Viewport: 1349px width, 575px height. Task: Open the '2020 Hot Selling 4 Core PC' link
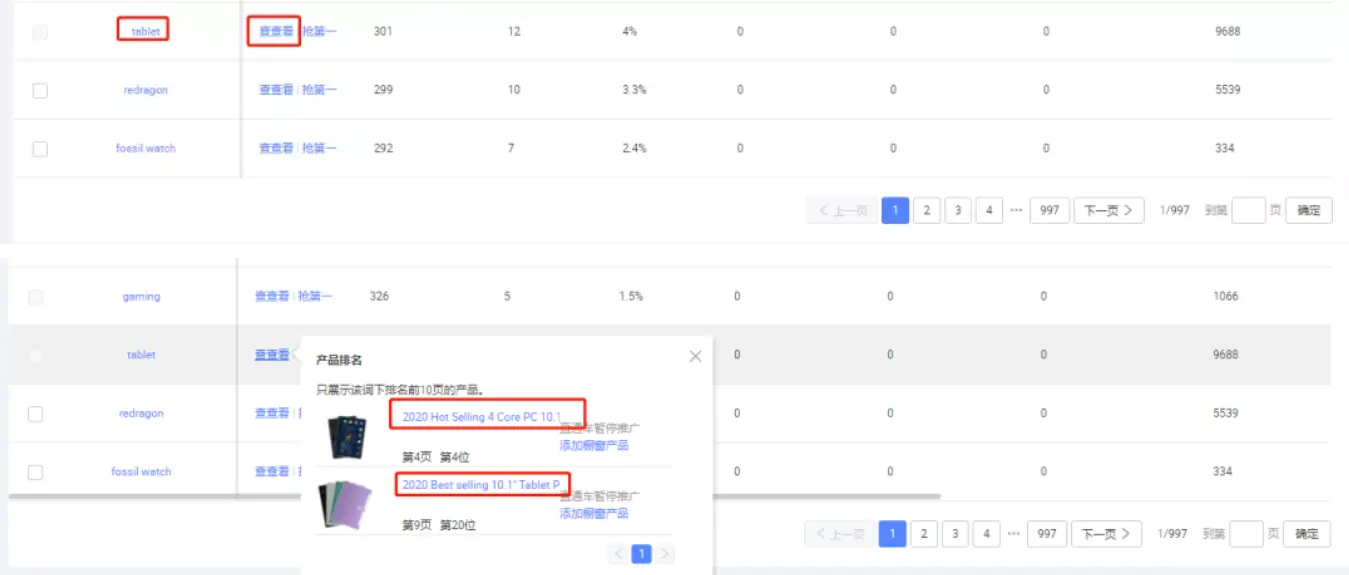pyautogui.click(x=480, y=416)
